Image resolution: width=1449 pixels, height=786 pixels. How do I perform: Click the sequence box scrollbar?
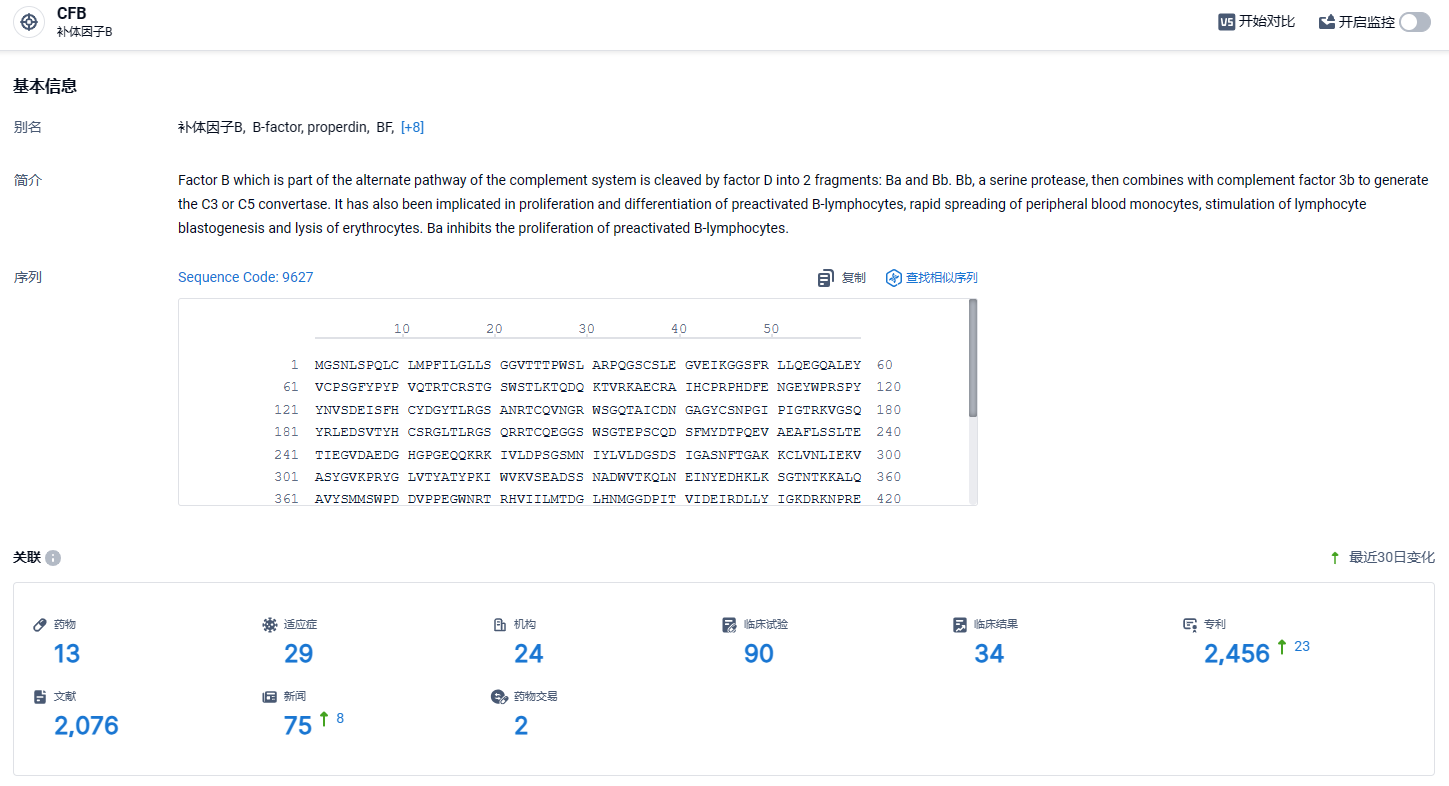point(973,358)
